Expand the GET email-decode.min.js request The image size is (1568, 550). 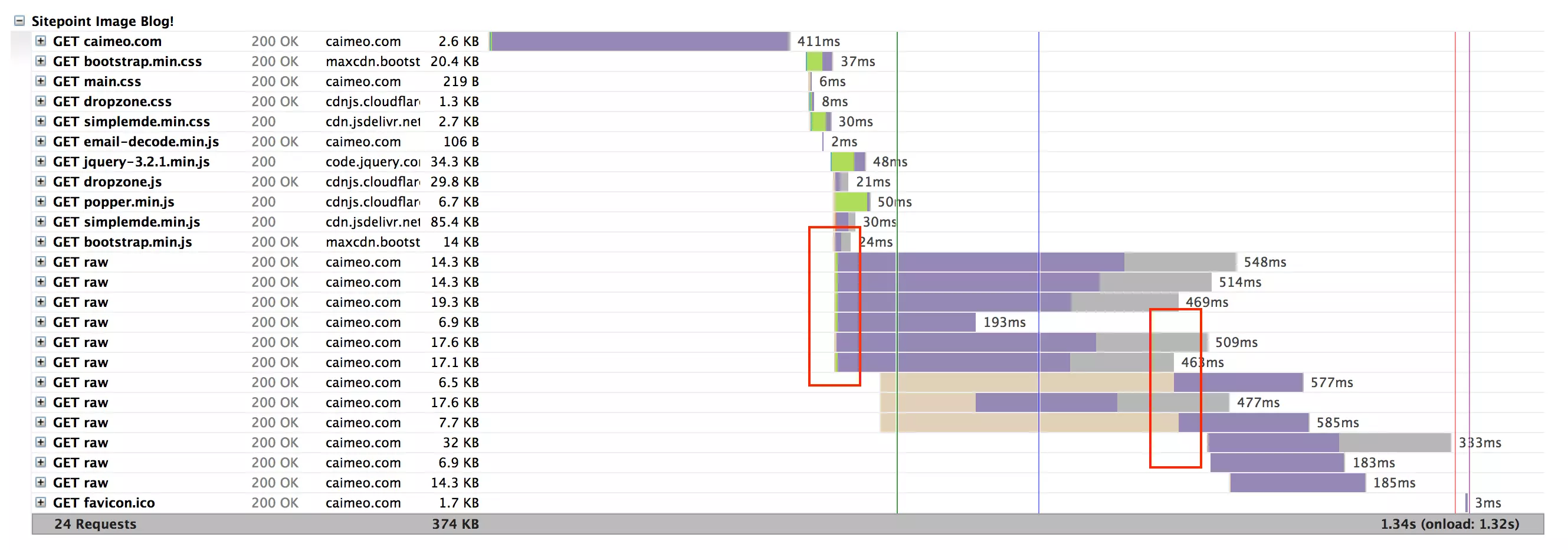[41, 141]
